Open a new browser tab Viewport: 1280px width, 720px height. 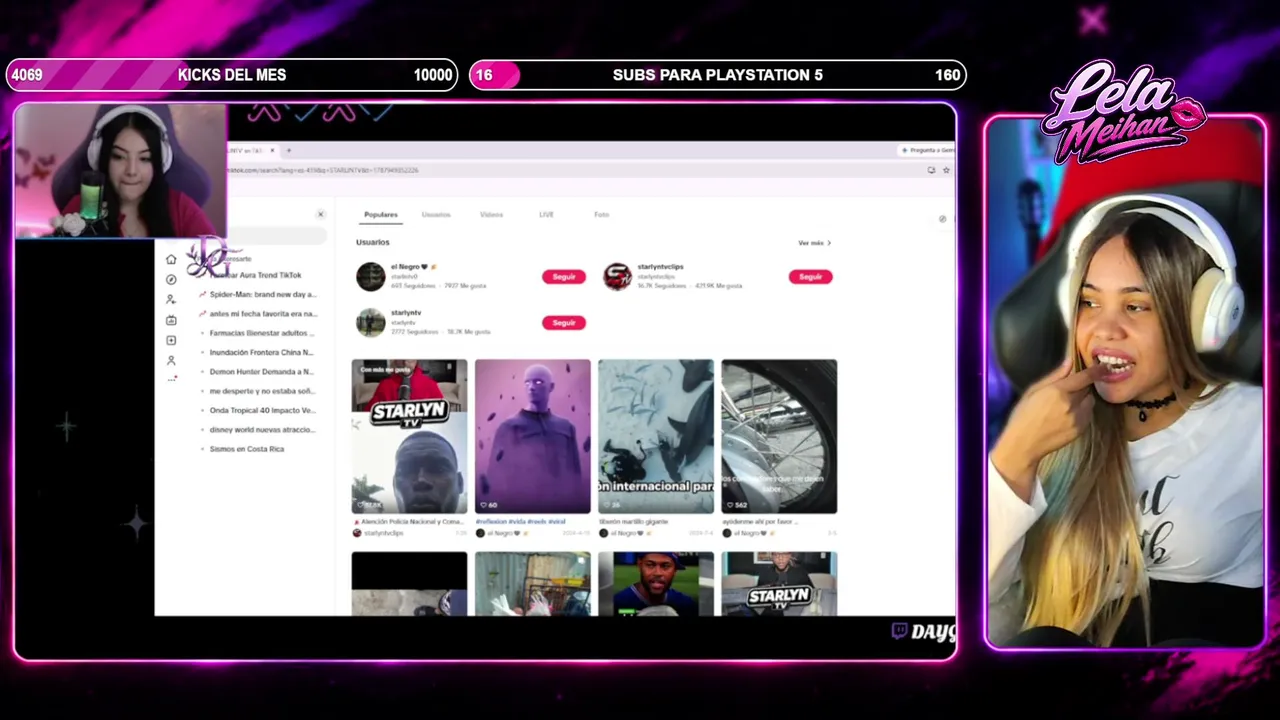288,151
